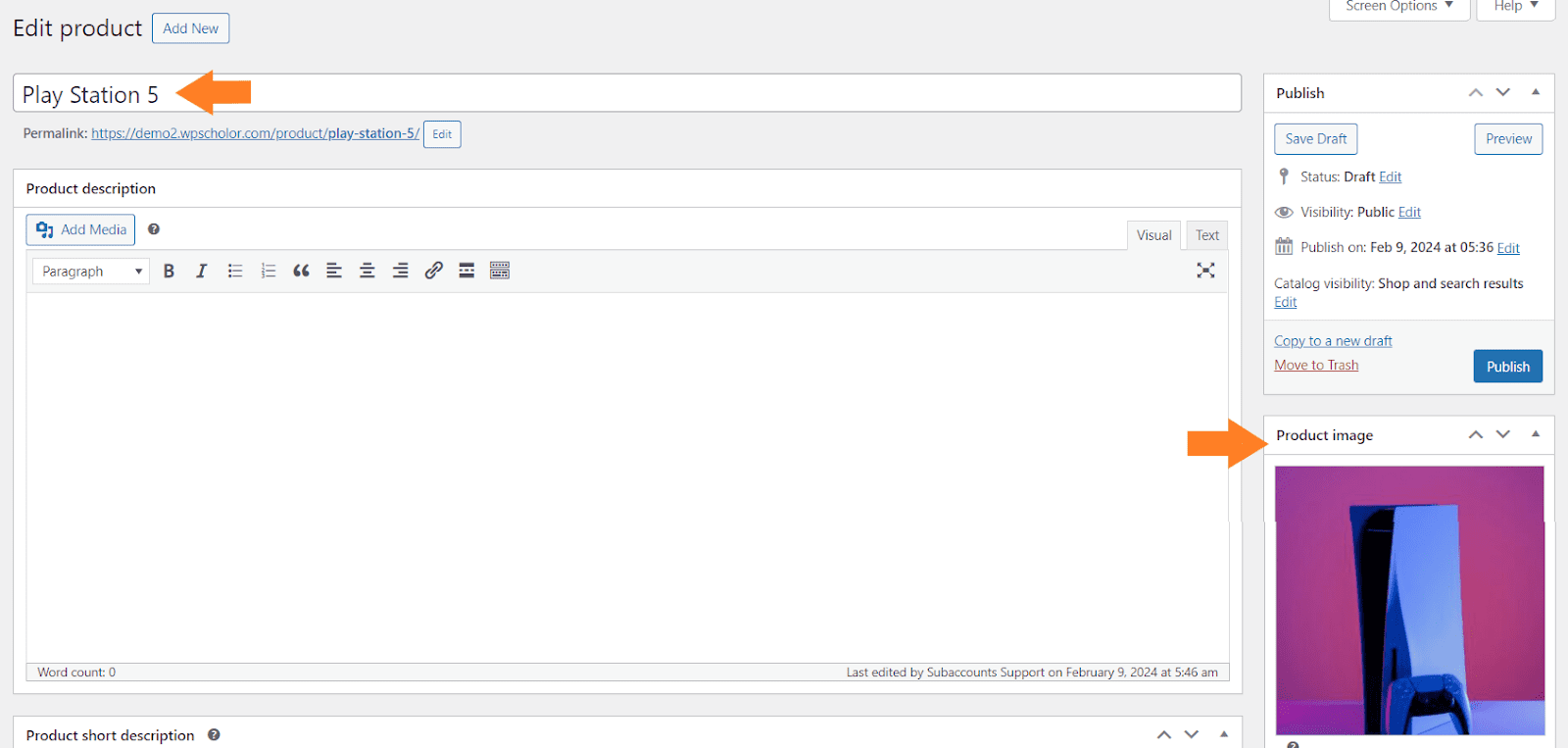
Task: Align text left
Action: pos(334,271)
